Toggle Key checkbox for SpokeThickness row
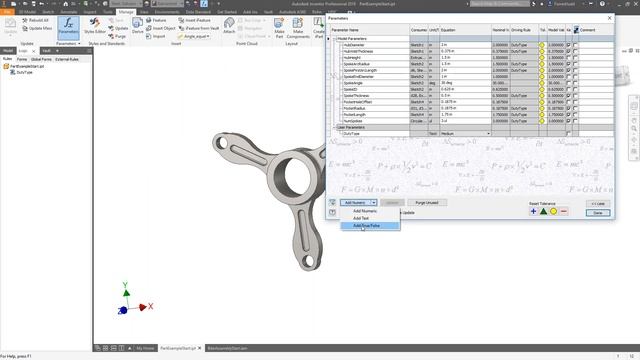Viewport: 640px width, 360px height. click(x=568, y=96)
